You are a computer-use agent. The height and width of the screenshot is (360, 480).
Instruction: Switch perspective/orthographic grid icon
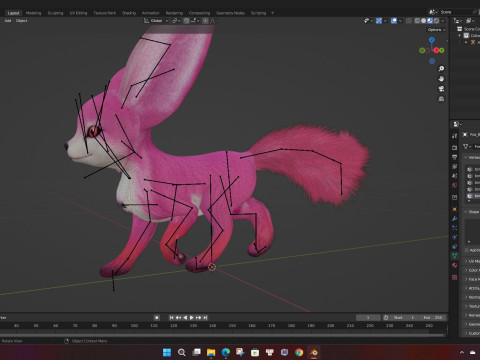coord(441,99)
